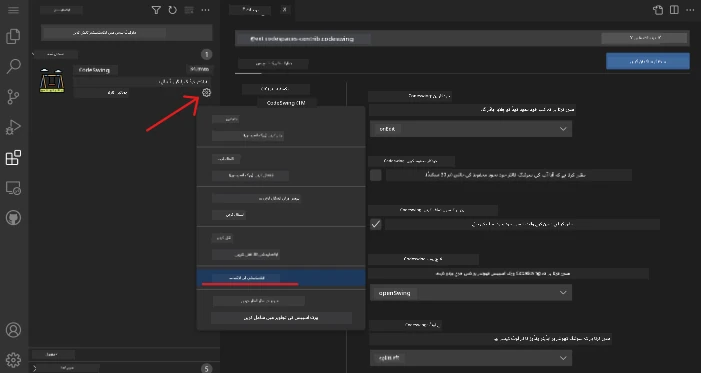Click the filter extensions funnel icon

(x=156, y=10)
